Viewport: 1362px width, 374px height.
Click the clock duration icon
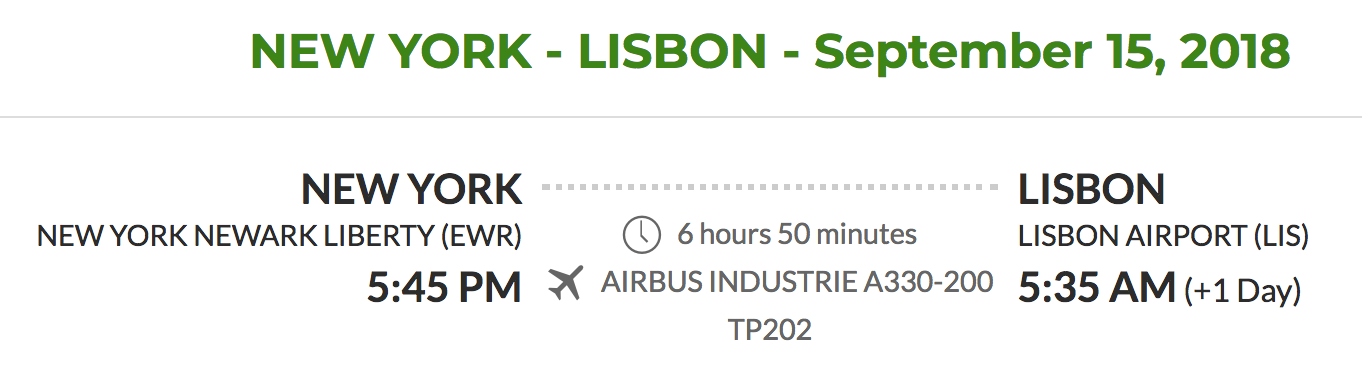642,235
